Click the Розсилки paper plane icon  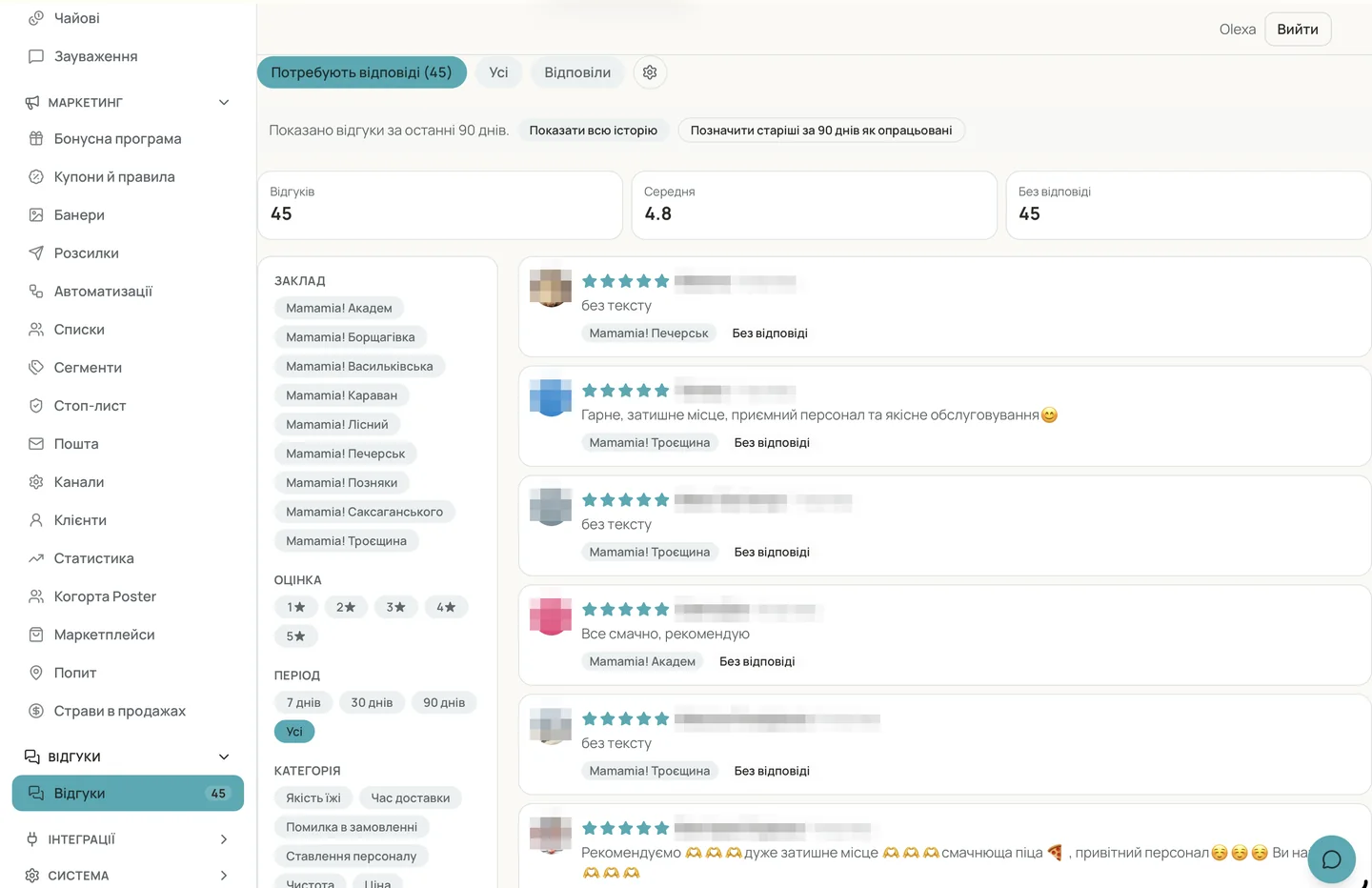point(36,252)
